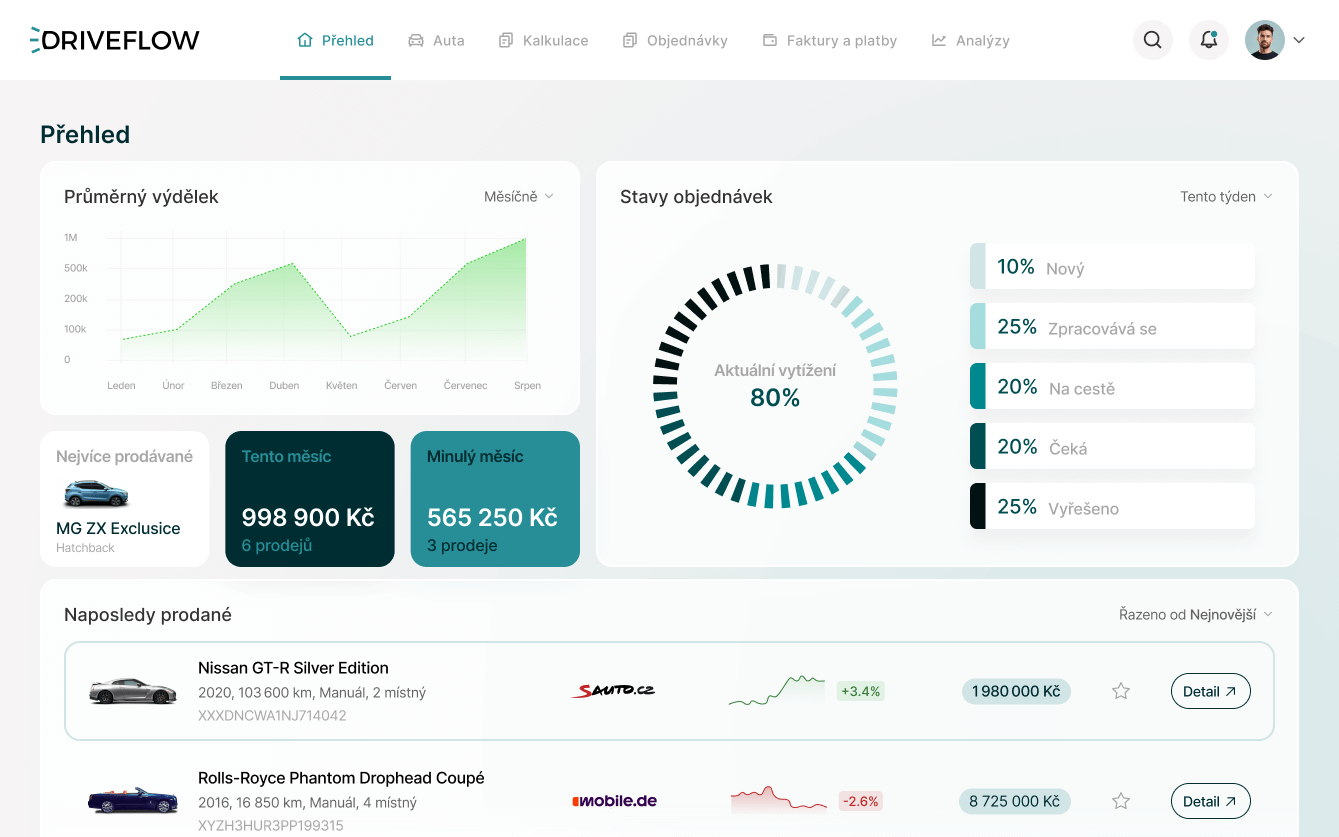Select the home icon next to Přehled
Viewport: 1339px width, 837px height.
(304, 39)
